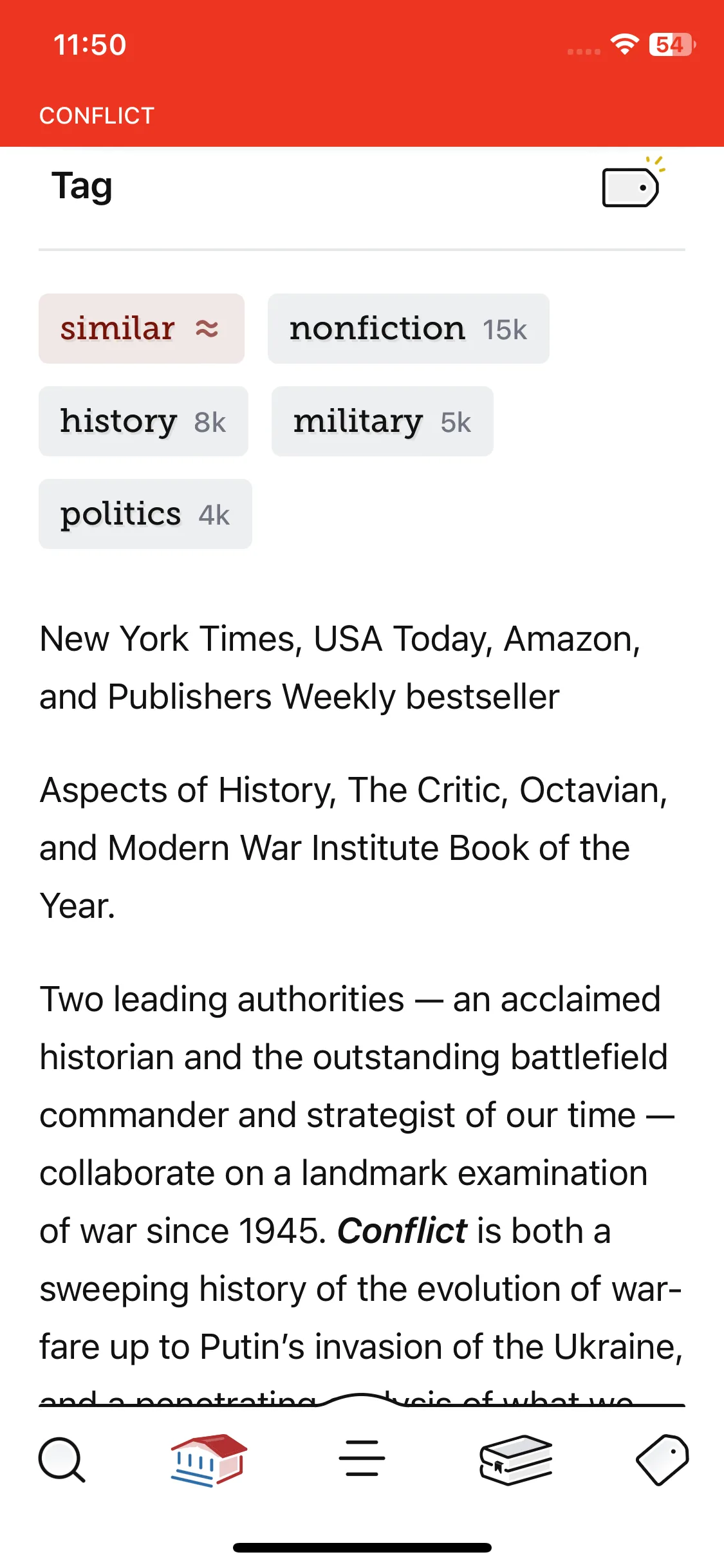Select the nonfiction 15k tag
Image resolution: width=724 pixels, height=1568 pixels.
tap(409, 329)
